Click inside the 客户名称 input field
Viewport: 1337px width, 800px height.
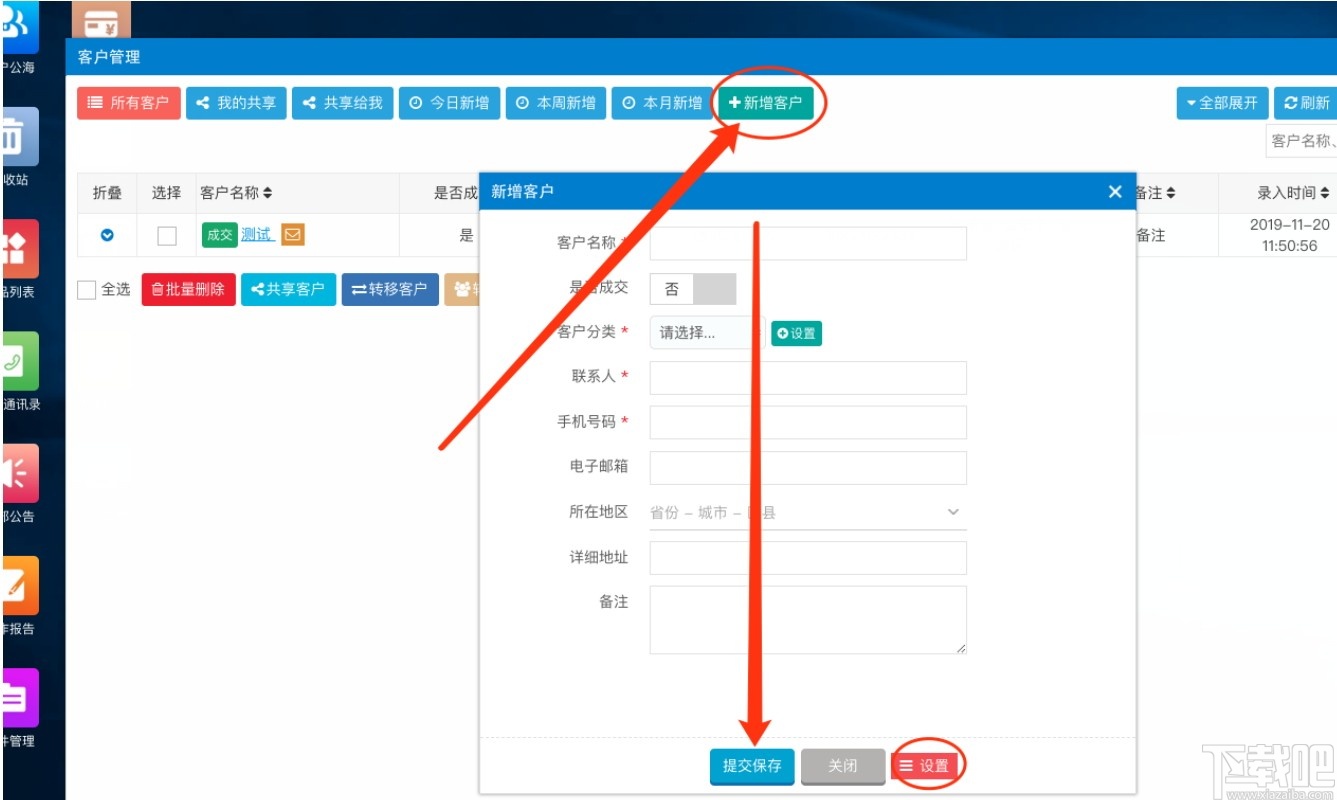click(806, 243)
